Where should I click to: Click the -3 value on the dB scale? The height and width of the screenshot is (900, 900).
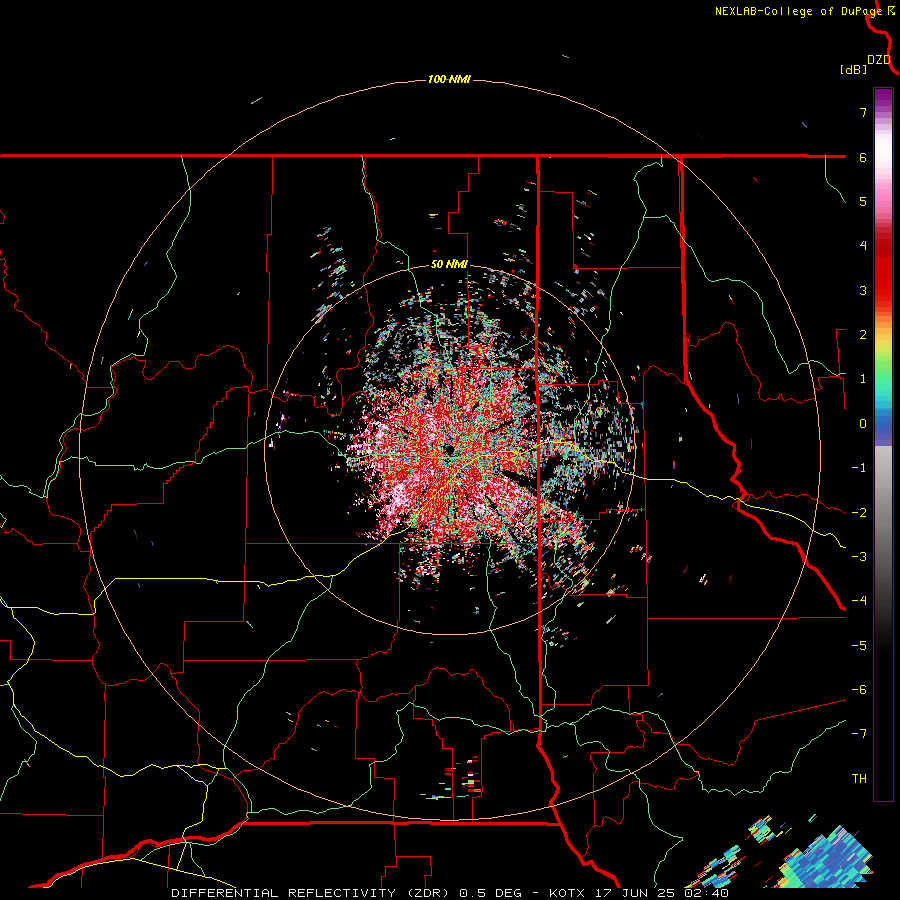[859, 556]
